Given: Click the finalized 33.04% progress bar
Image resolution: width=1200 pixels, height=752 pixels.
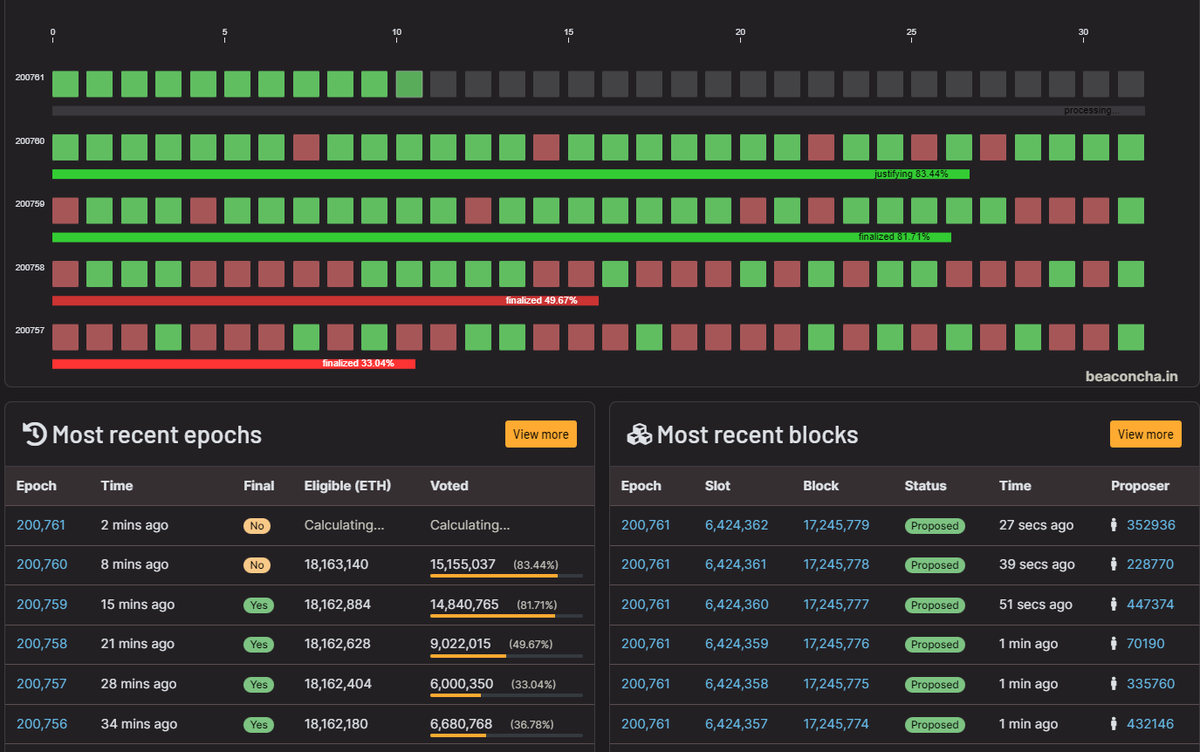Looking at the screenshot, I should (233, 363).
